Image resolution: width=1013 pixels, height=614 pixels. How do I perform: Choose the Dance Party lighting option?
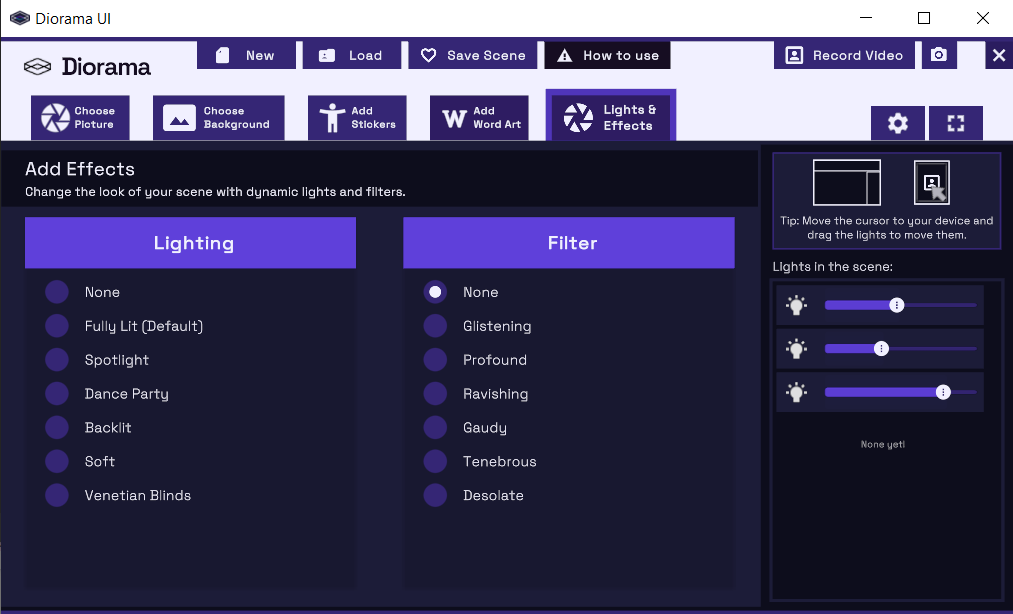(x=57, y=394)
